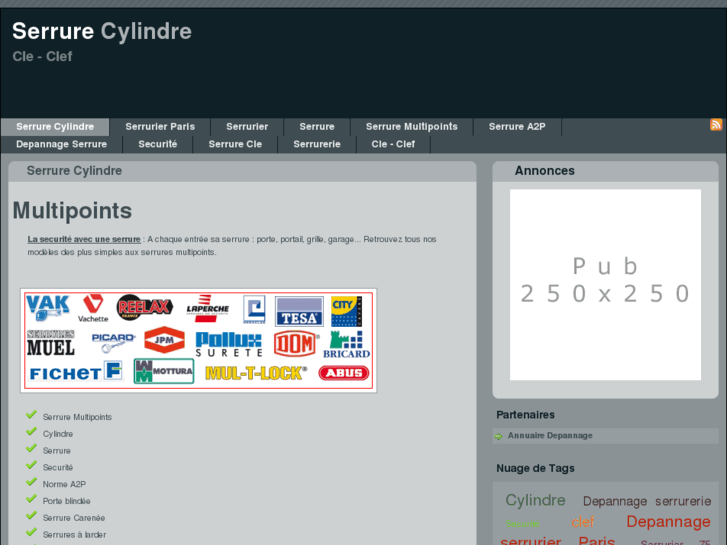Click the green arrow beside Annuaire Depannage
Screen dimensions: 727x545
(x=499, y=436)
